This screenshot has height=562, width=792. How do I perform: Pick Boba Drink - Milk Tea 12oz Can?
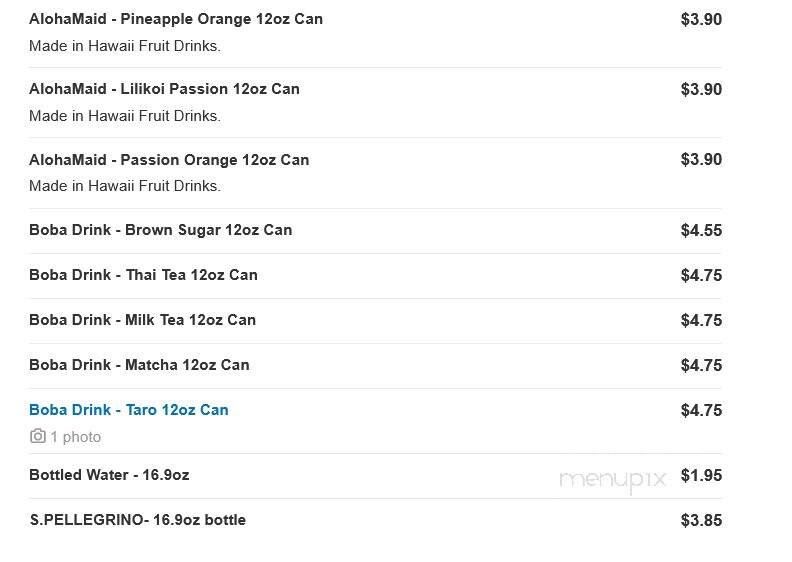click(142, 320)
